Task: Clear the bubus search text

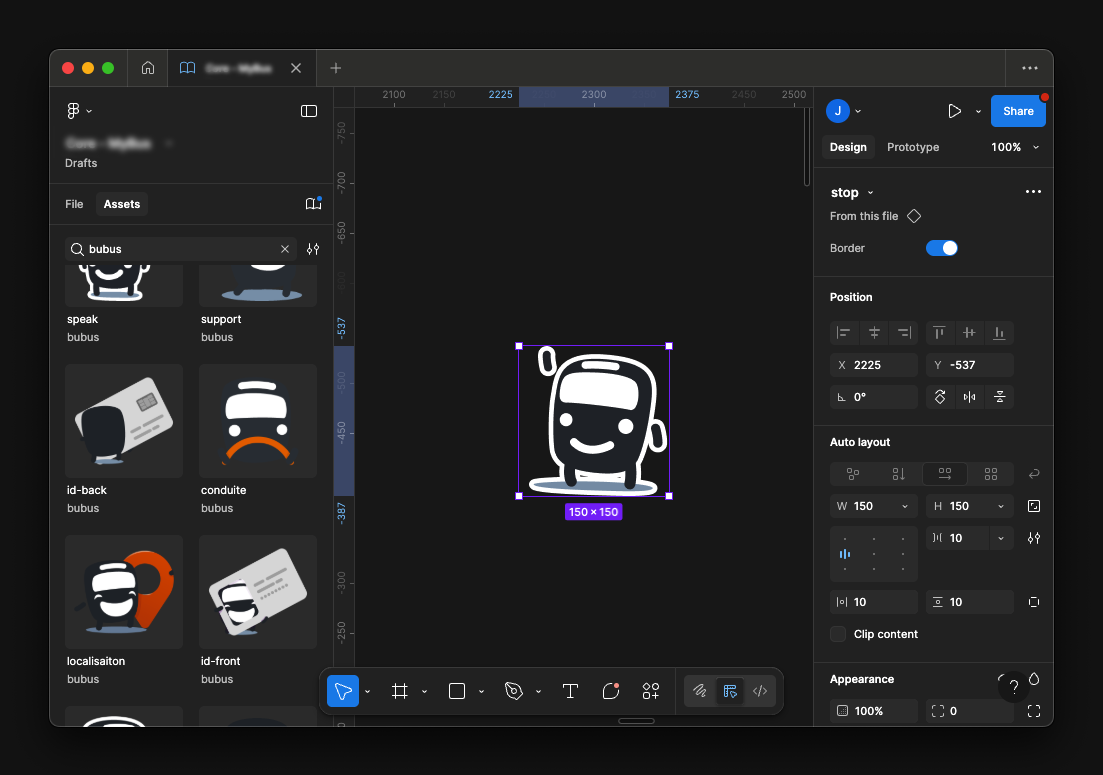Action: click(x=285, y=249)
